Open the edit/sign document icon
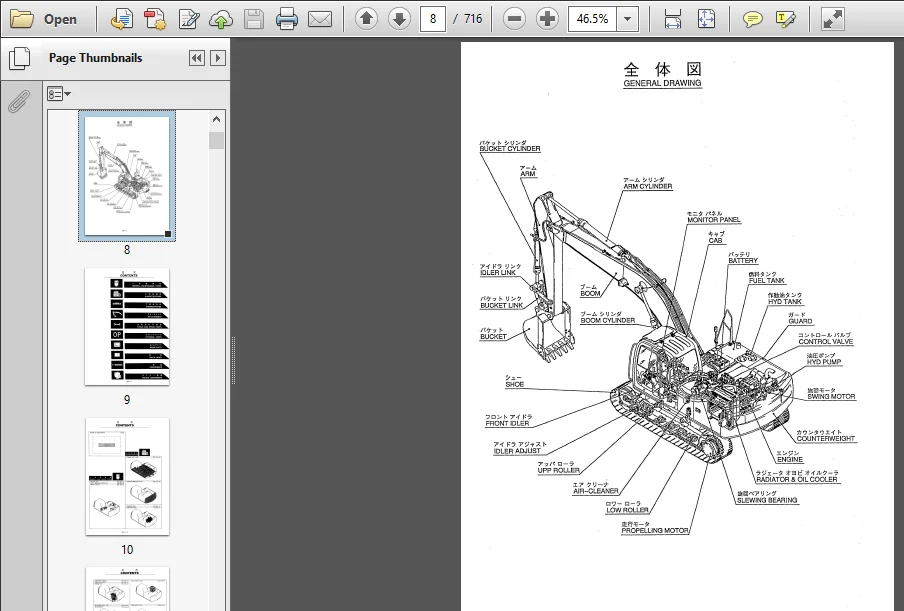The width and height of the screenshot is (904, 611). tap(189, 19)
